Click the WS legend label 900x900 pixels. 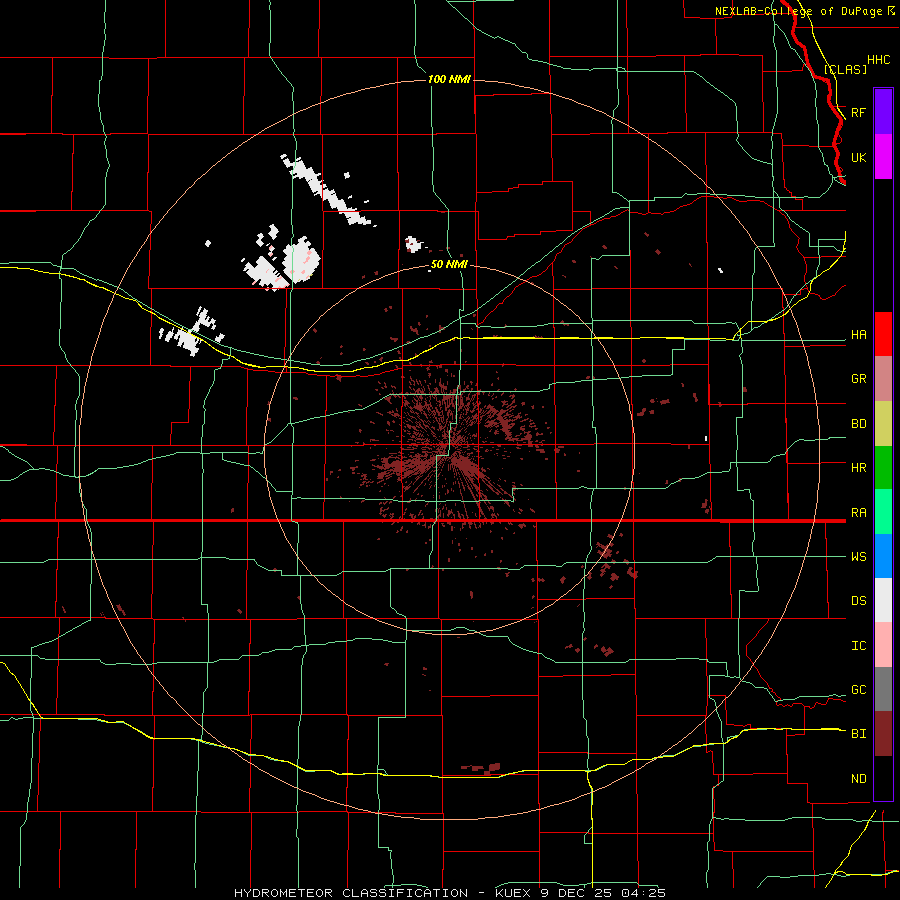(x=859, y=557)
